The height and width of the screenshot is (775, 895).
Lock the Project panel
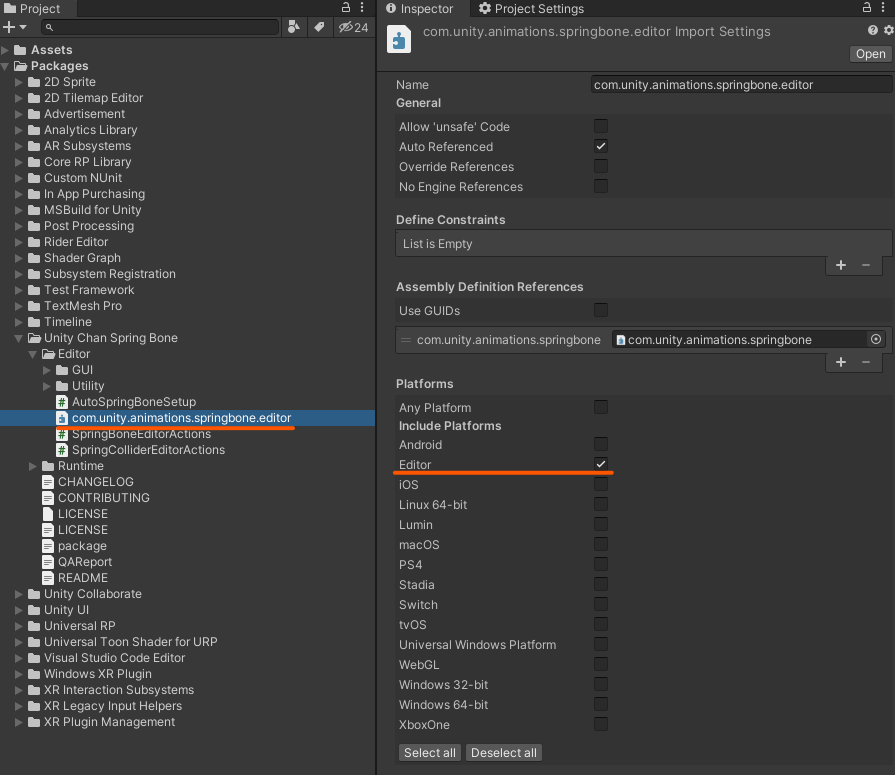(x=346, y=7)
